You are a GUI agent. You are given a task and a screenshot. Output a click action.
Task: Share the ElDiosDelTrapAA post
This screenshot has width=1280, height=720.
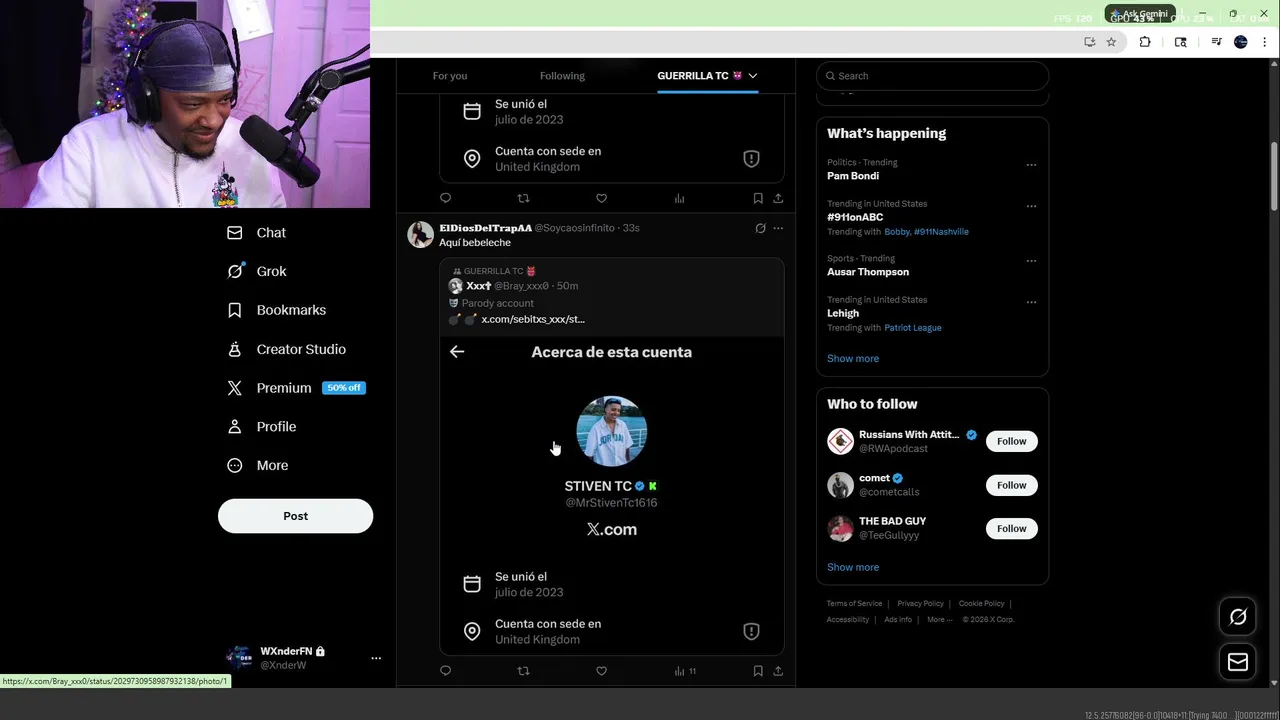778,671
